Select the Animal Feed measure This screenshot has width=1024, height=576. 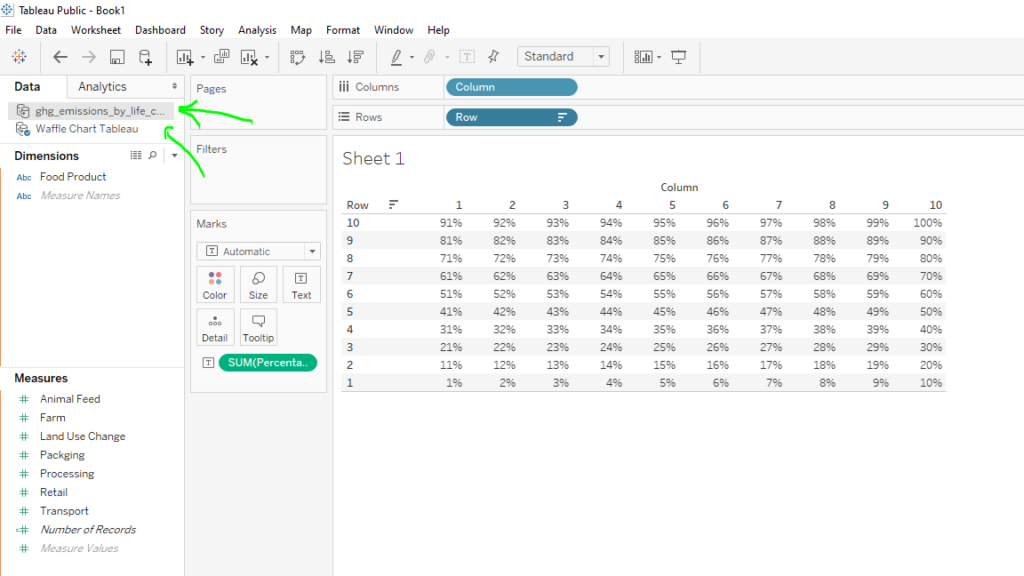tap(70, 399)
